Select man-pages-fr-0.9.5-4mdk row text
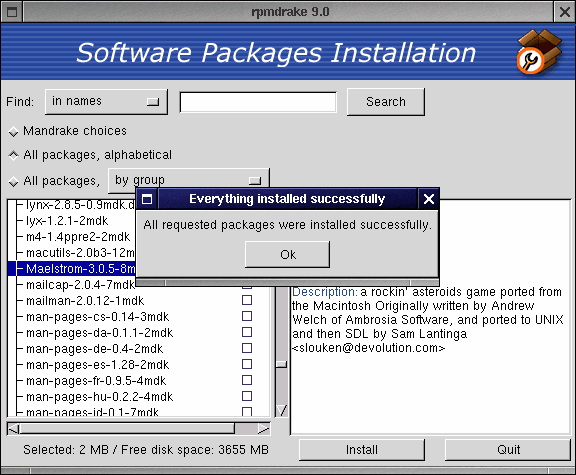 (96, 381)
